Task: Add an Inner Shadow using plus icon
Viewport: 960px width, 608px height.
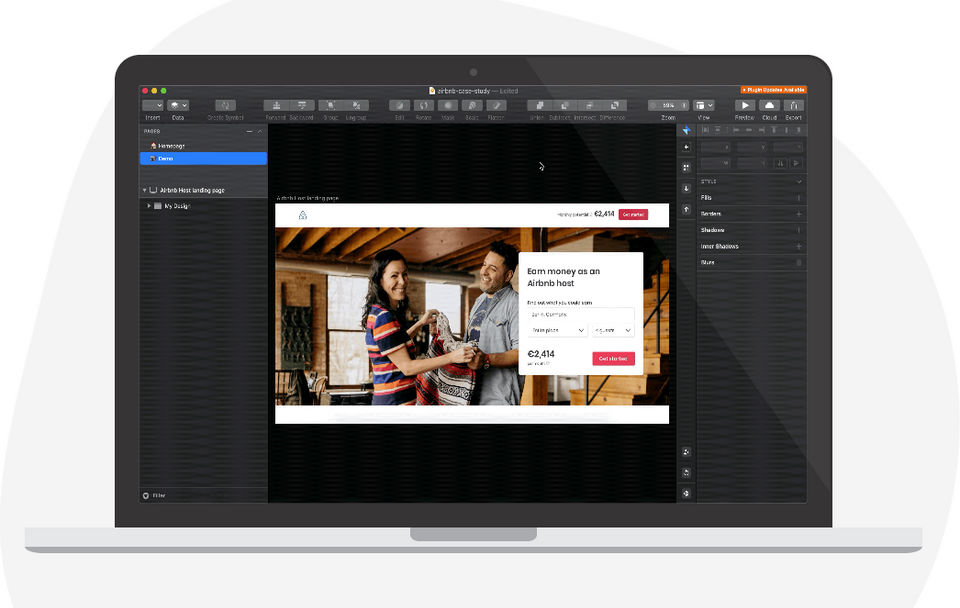Action: click(x=798, y=246)
